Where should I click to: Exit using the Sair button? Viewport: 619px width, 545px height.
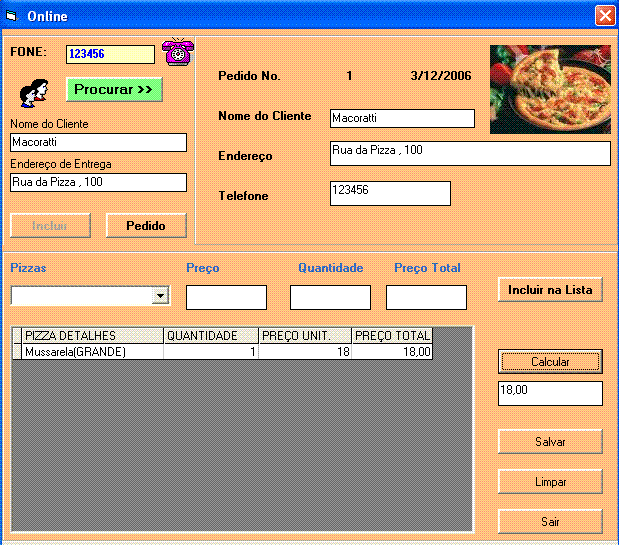point(550,522)
